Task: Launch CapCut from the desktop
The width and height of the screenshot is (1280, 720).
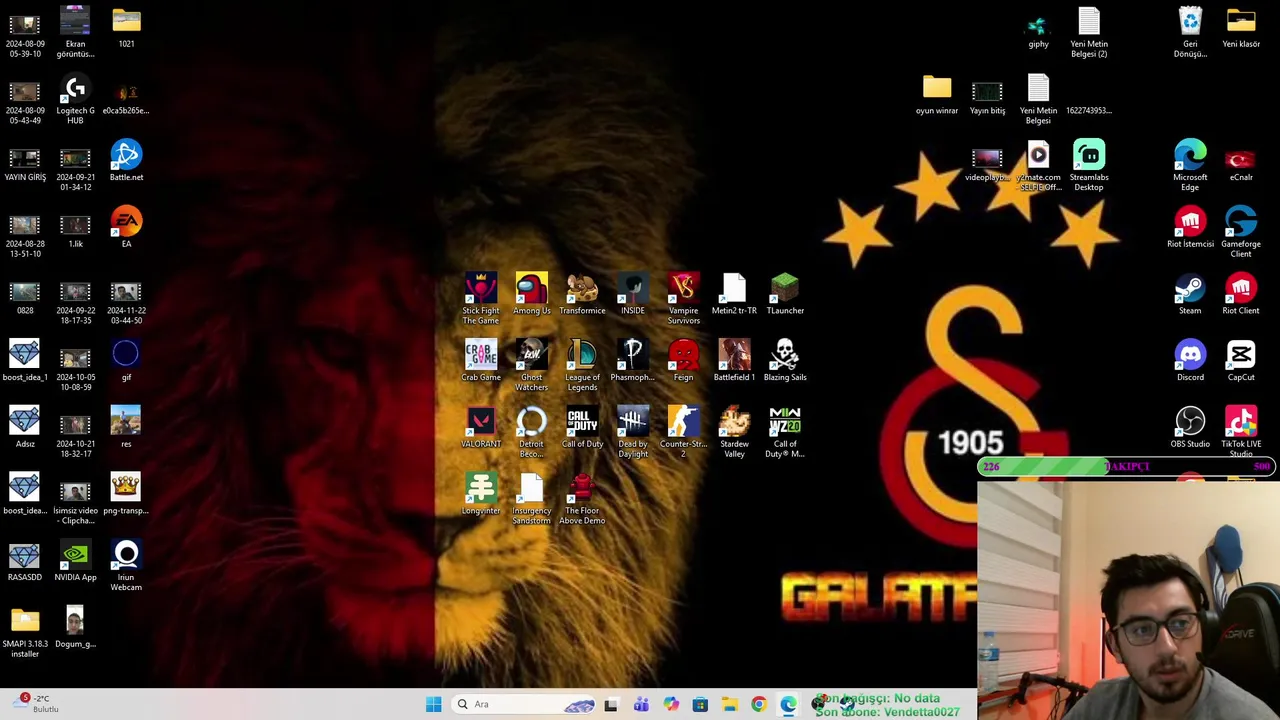Action: click(1241, 361)
